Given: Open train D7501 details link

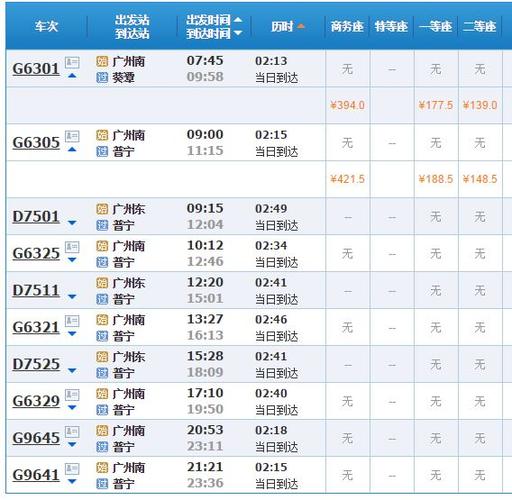Looking at the screenshot, I should click(36, 217).
